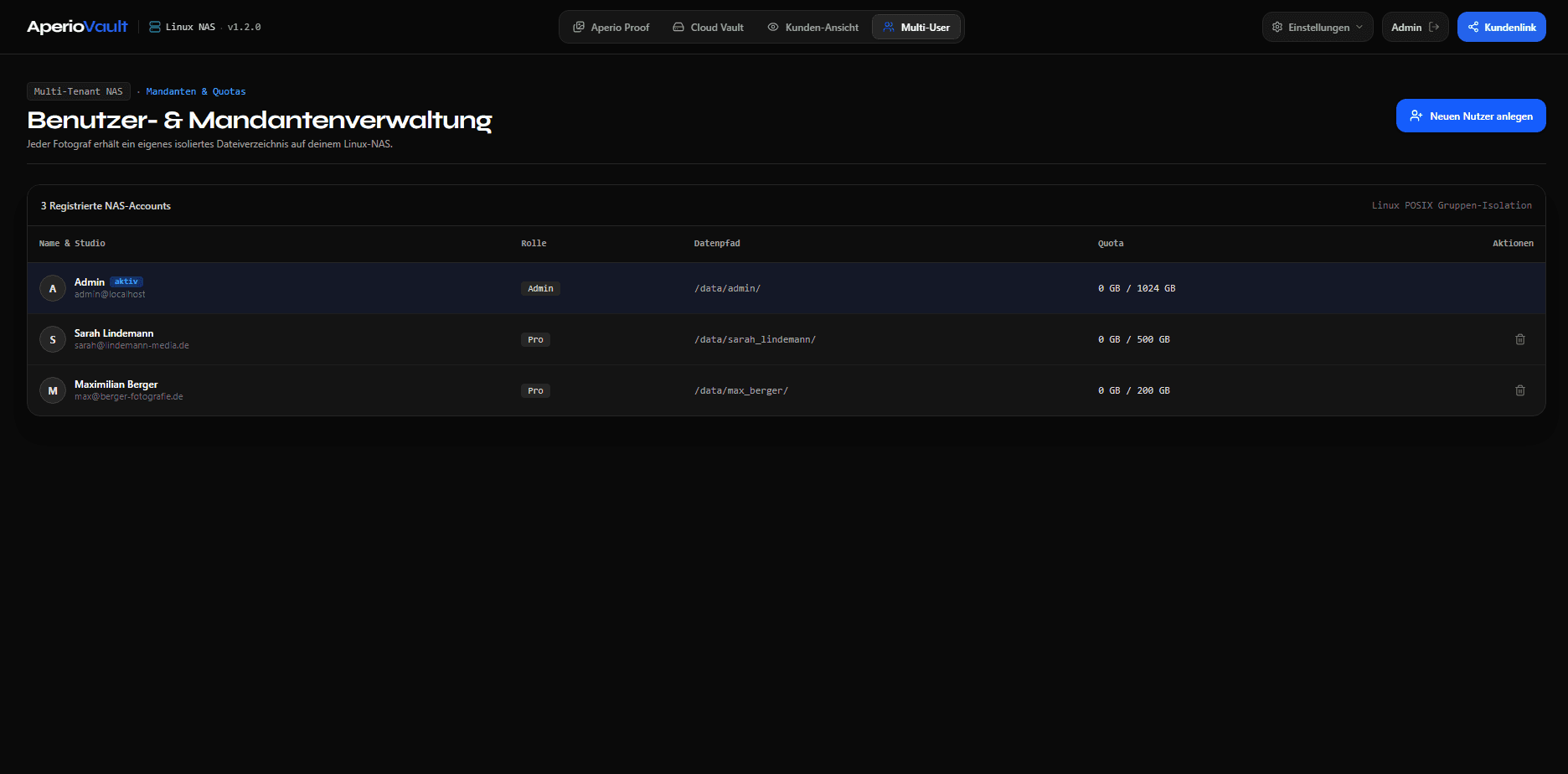Log out via the Admin button
This screenshot has width=1568, height=774.
(1415, 27)
